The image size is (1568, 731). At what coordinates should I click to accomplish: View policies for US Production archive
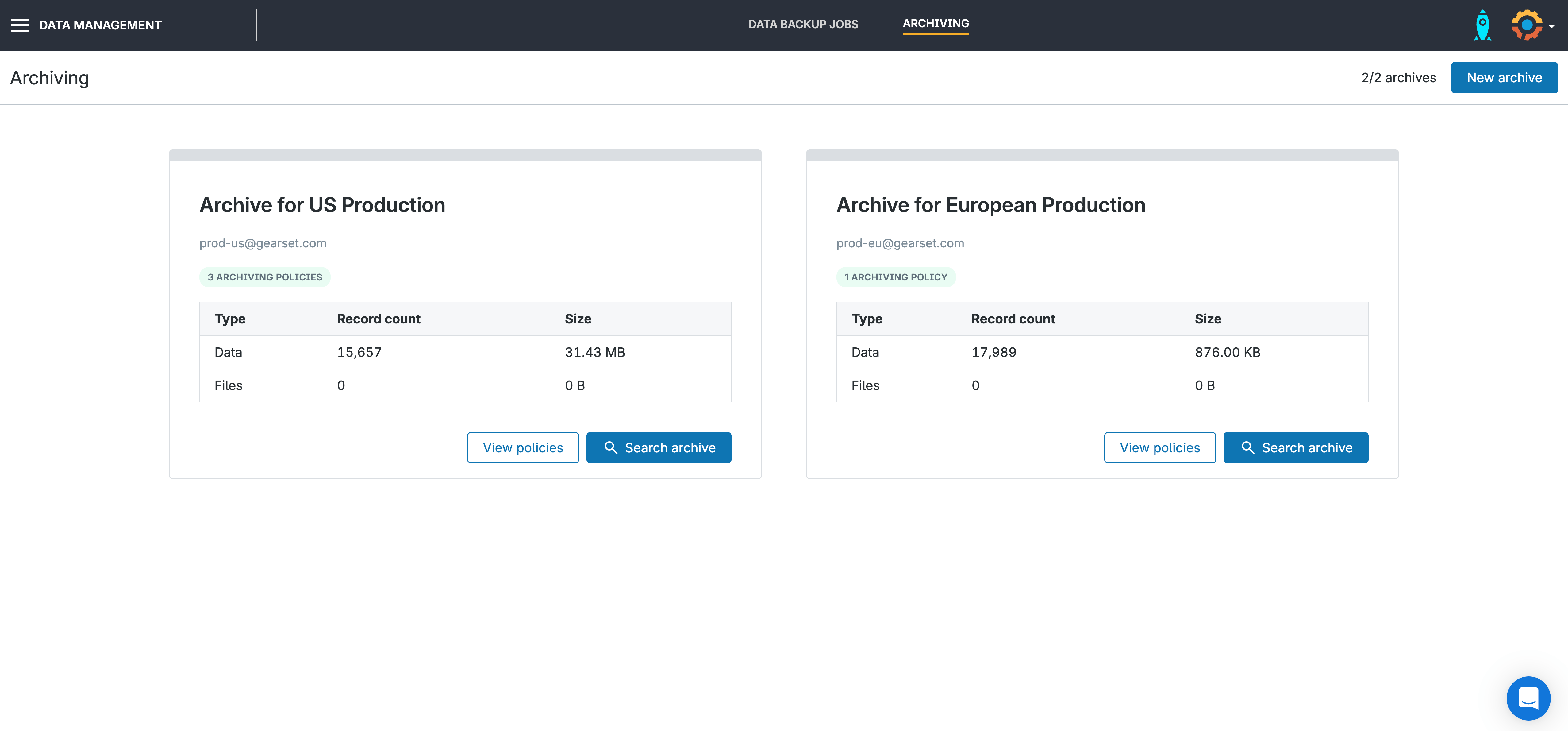(523, 448)
